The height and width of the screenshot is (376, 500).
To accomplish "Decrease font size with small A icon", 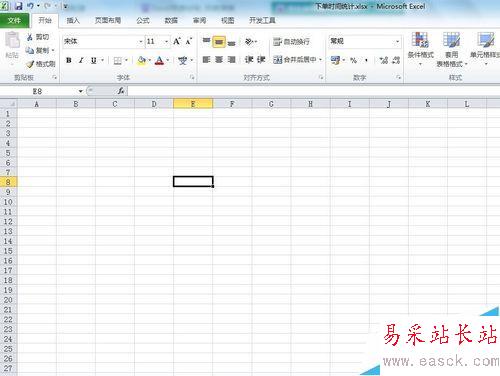I will tap(189, 41).
